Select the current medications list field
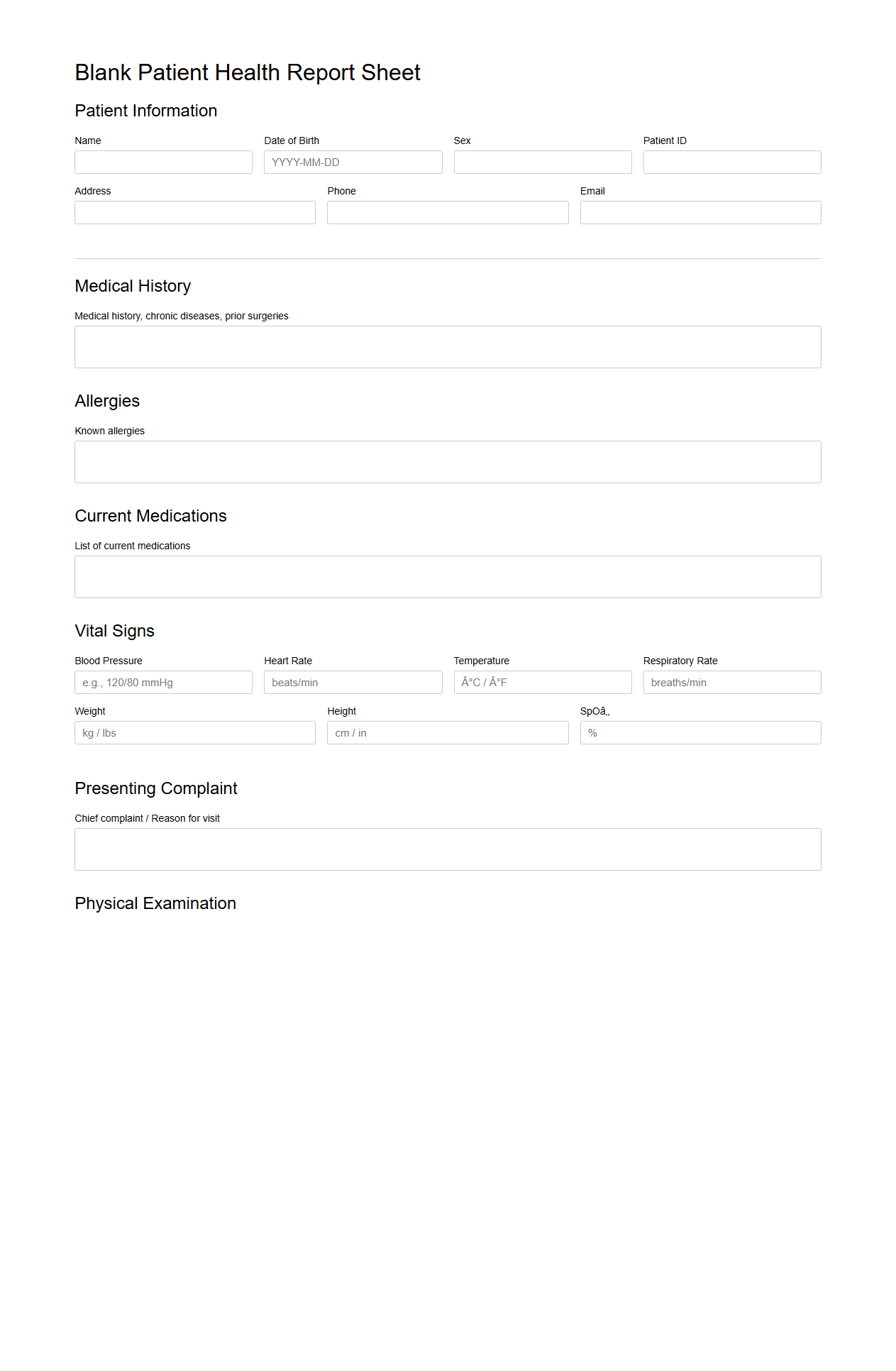896x1371 pixels. (x=448, y=576)
